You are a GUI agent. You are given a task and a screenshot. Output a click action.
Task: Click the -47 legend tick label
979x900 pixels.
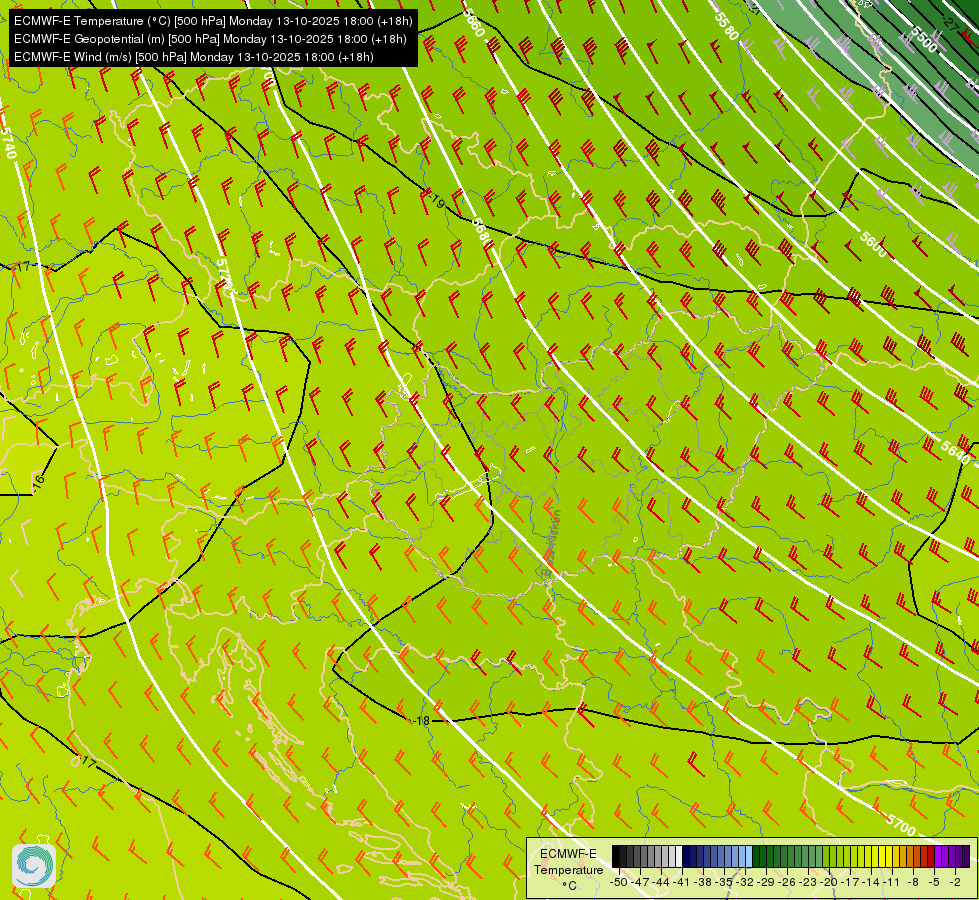click(640, 882)
